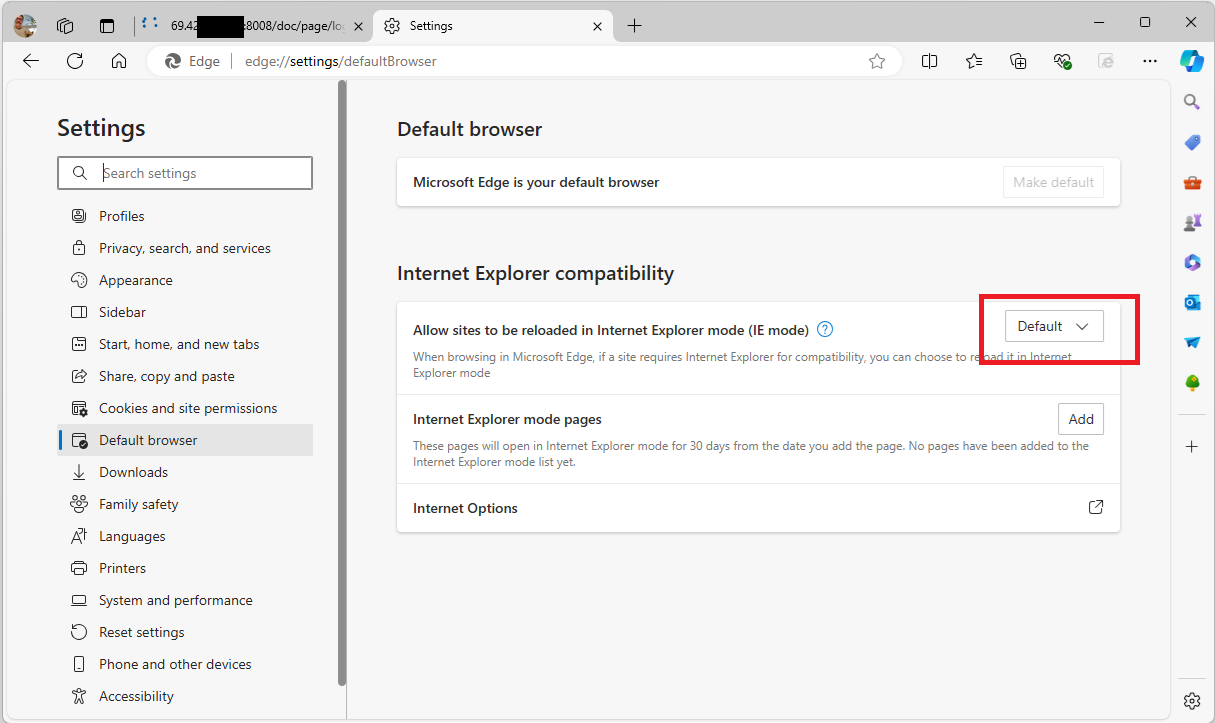Open Accessibility settings section
The height and width of the screenshot is (723, 1215).
(186, 696)
